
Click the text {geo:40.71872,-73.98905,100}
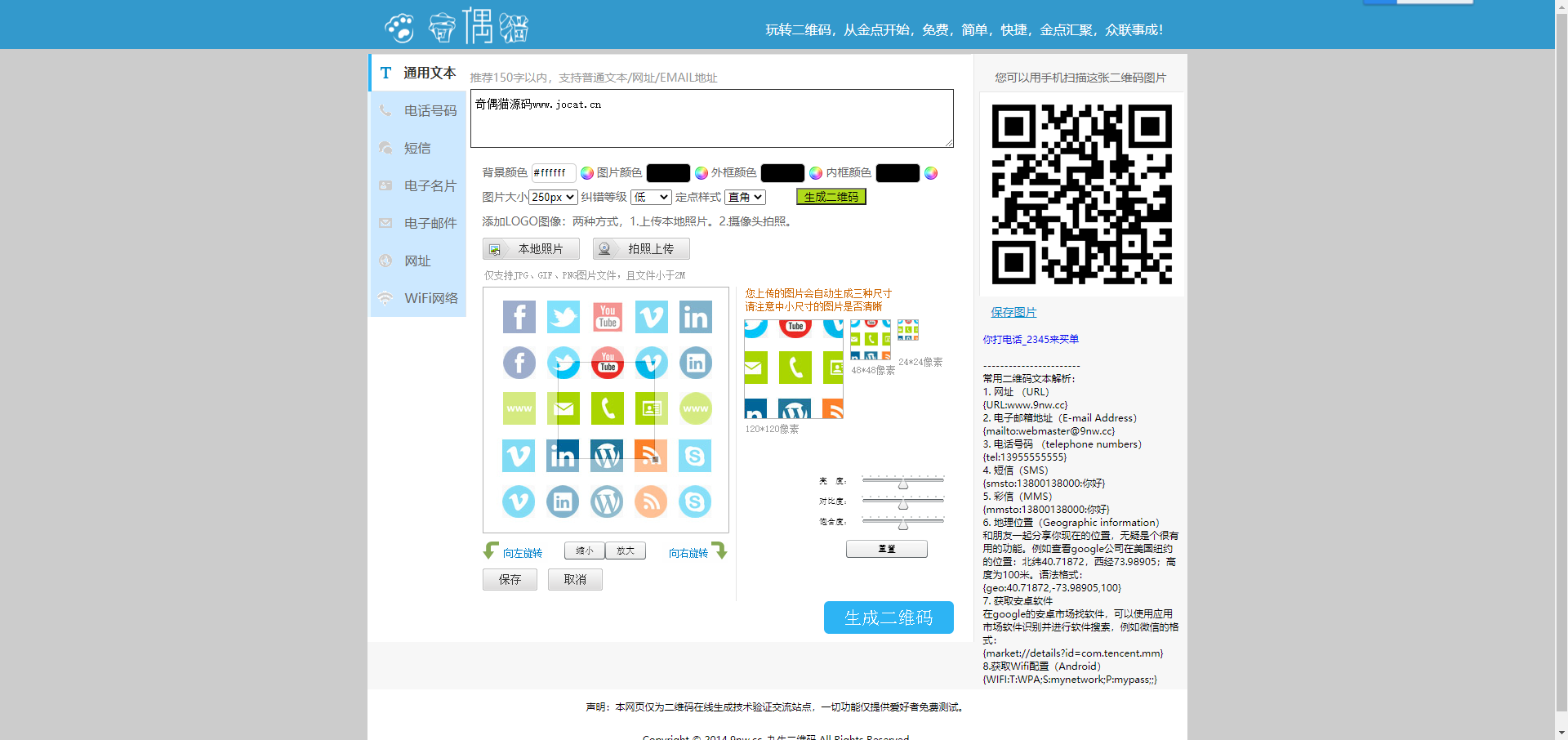click(1052, 588)
